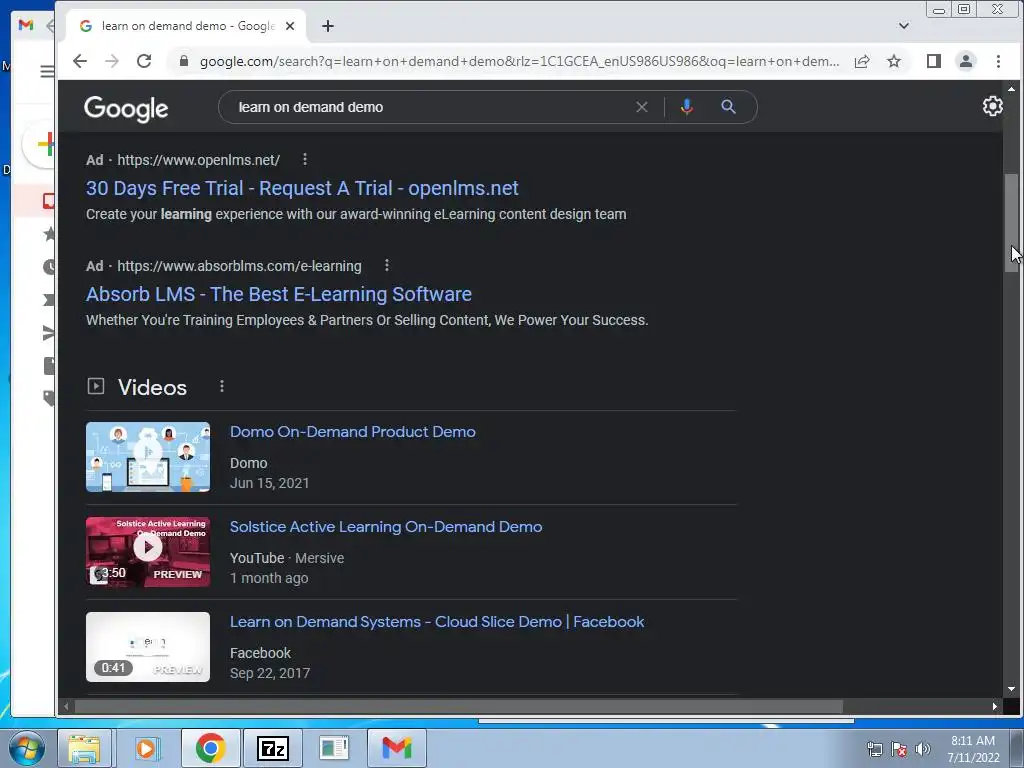Click the Gmail logo in the background window
This screenshot has width=1024, height=768.
25,25
